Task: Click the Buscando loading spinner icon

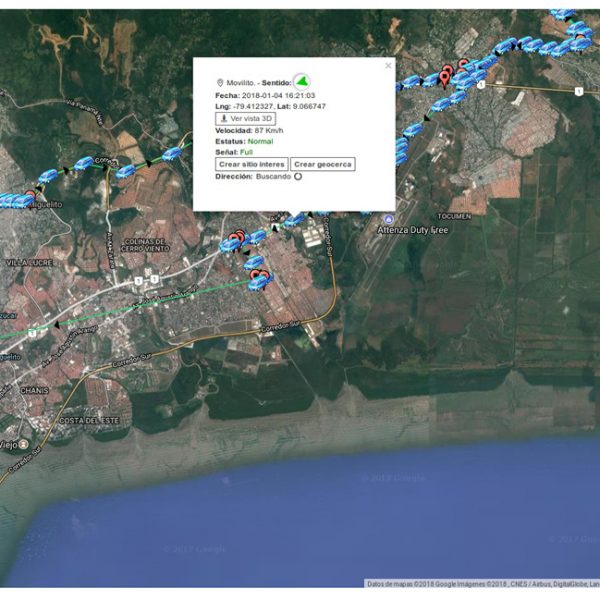Action: tap(298, 176)
